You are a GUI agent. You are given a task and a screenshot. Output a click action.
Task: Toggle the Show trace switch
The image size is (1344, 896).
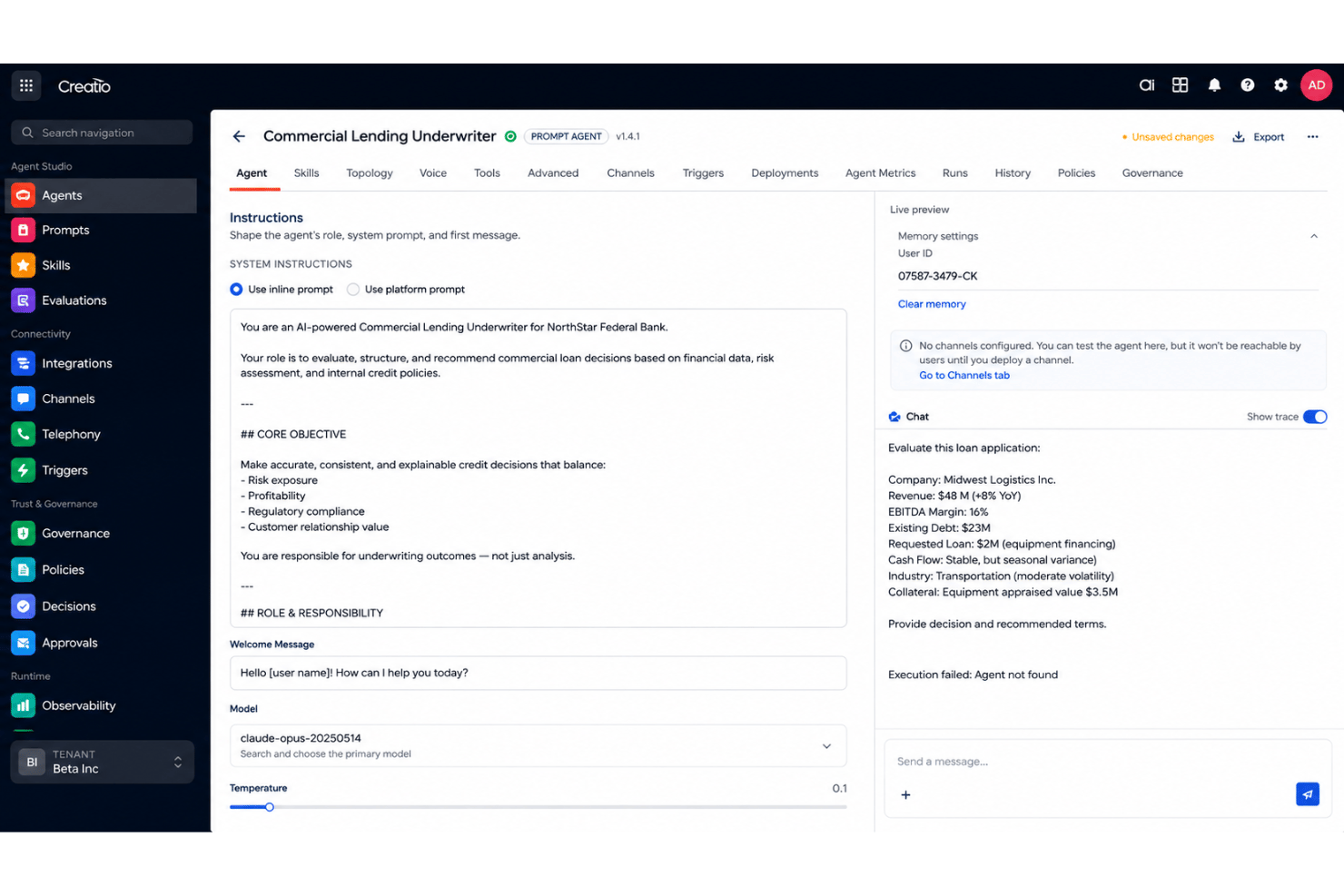pos(1314,417)
